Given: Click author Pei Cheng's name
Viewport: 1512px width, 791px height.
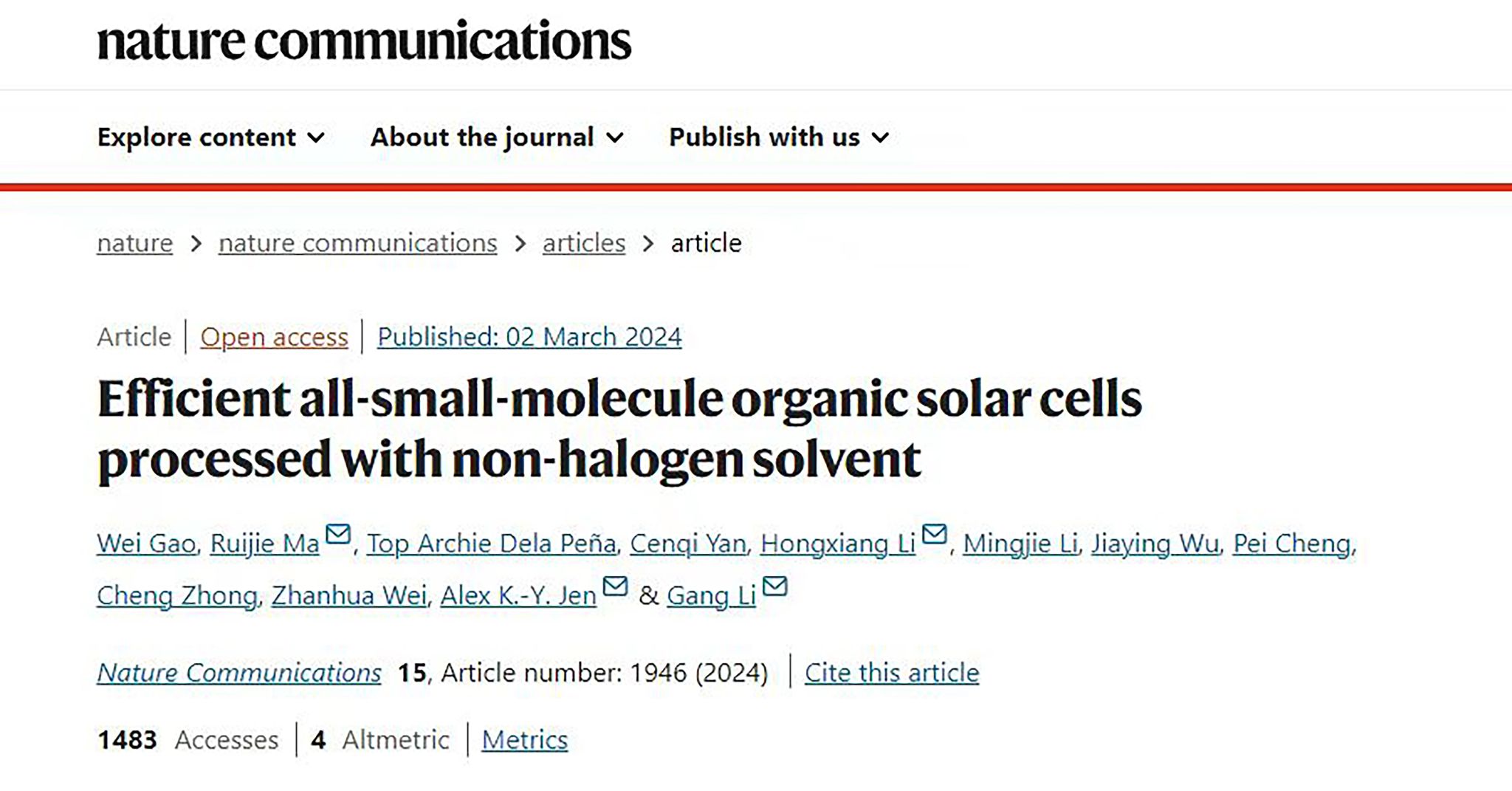Looking at the screenshot, I should [1292, 544].
